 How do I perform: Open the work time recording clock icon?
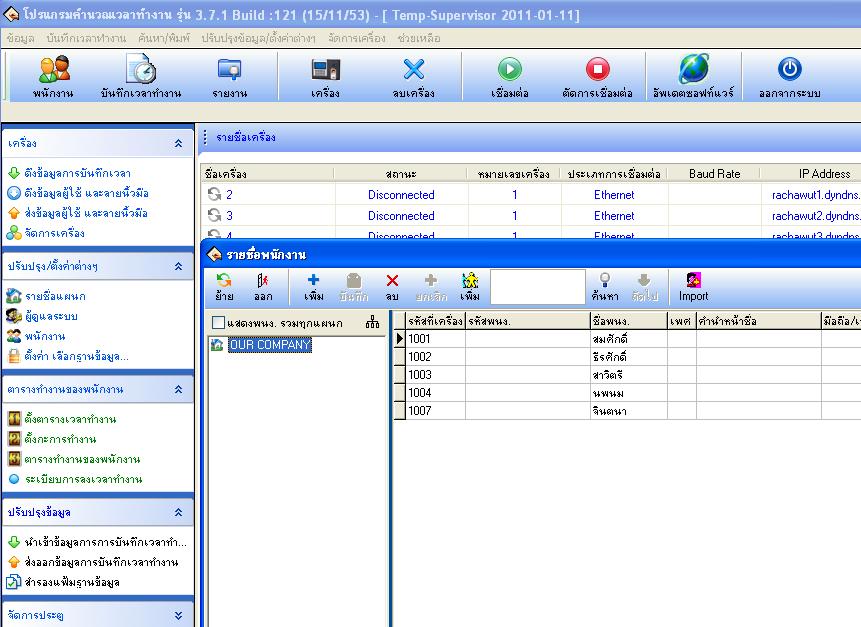[141, 69]
